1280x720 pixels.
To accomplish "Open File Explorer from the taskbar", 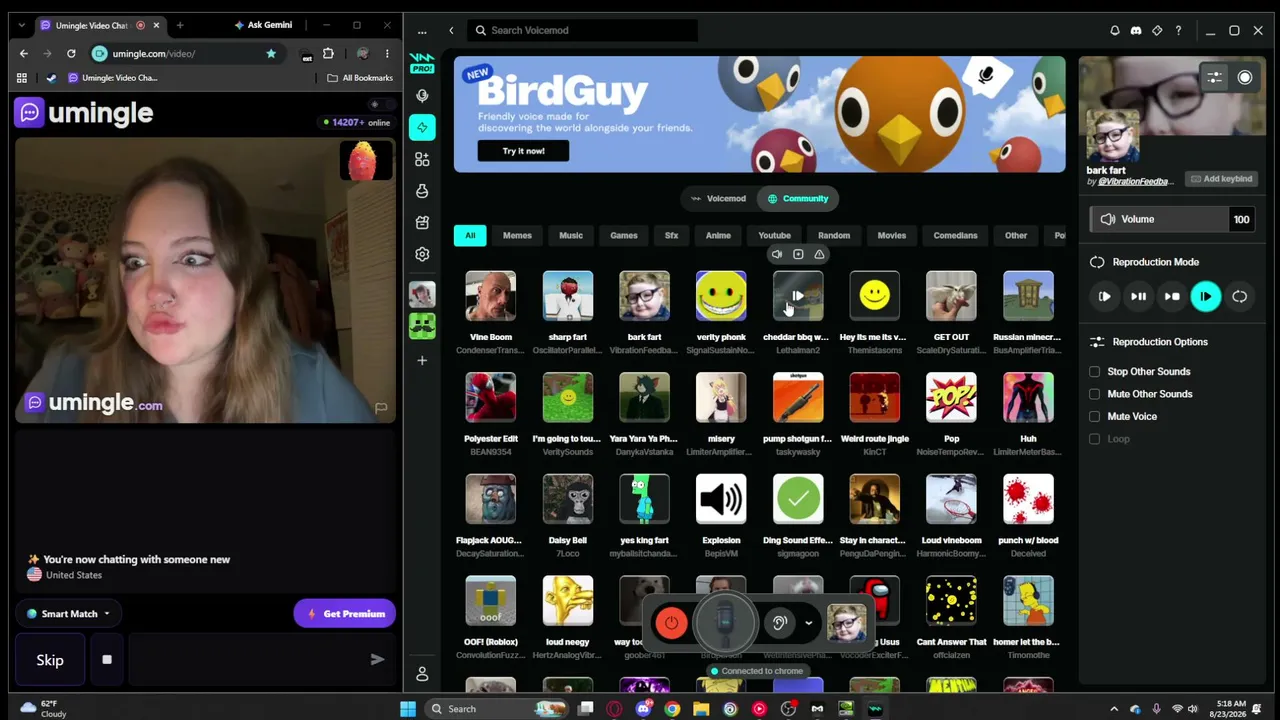I will click(701, 709).
